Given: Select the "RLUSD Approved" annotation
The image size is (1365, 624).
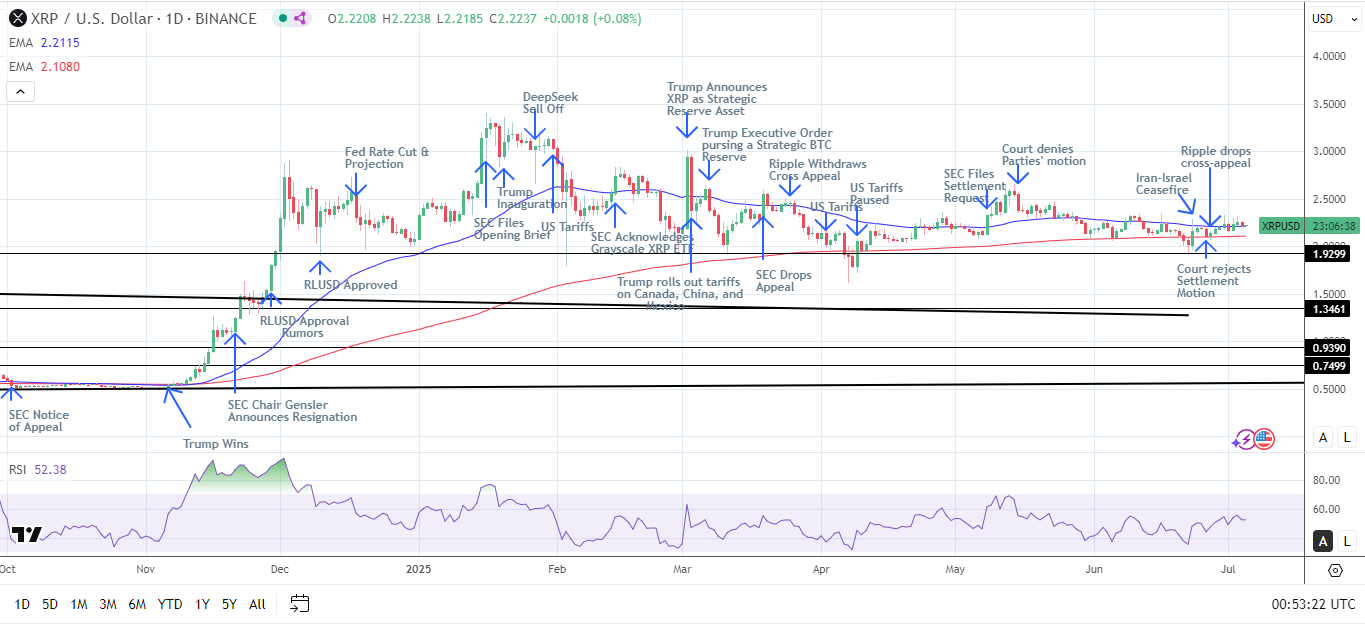Looking at the screenshot, I should pos(350,285).
